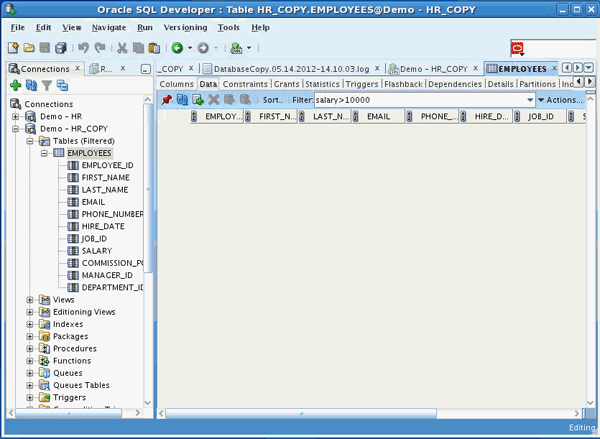Screen dimensions: 600x439
Task: Click the SQL Worksheet connection icon
Action: click(x=236, y=48)
